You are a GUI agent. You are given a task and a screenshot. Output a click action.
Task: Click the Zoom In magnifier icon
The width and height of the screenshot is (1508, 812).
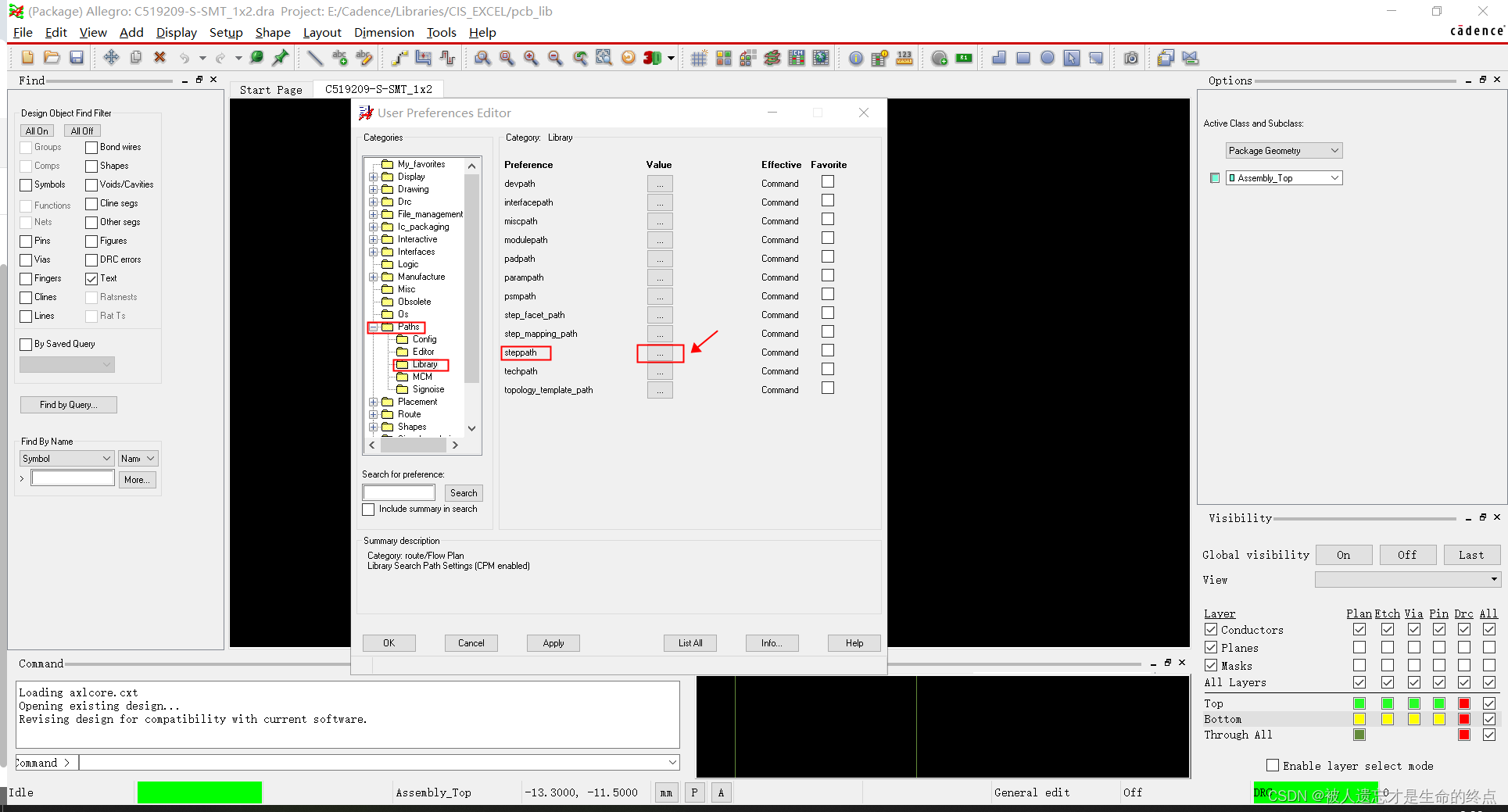[531, 58]
